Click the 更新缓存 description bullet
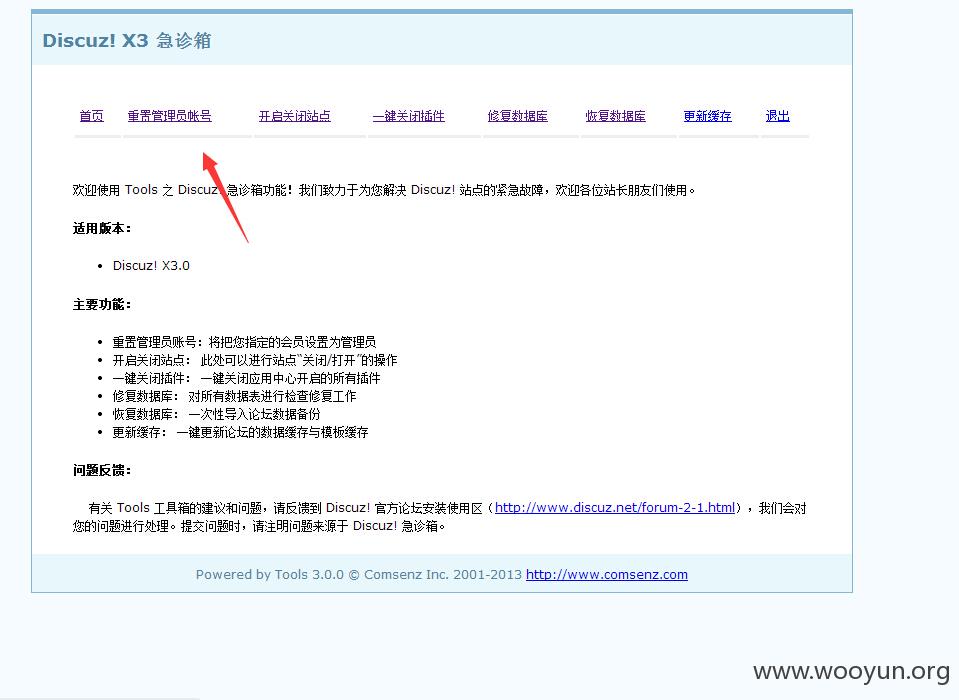This screenshot has height=700, width=959. coord(240,432)
